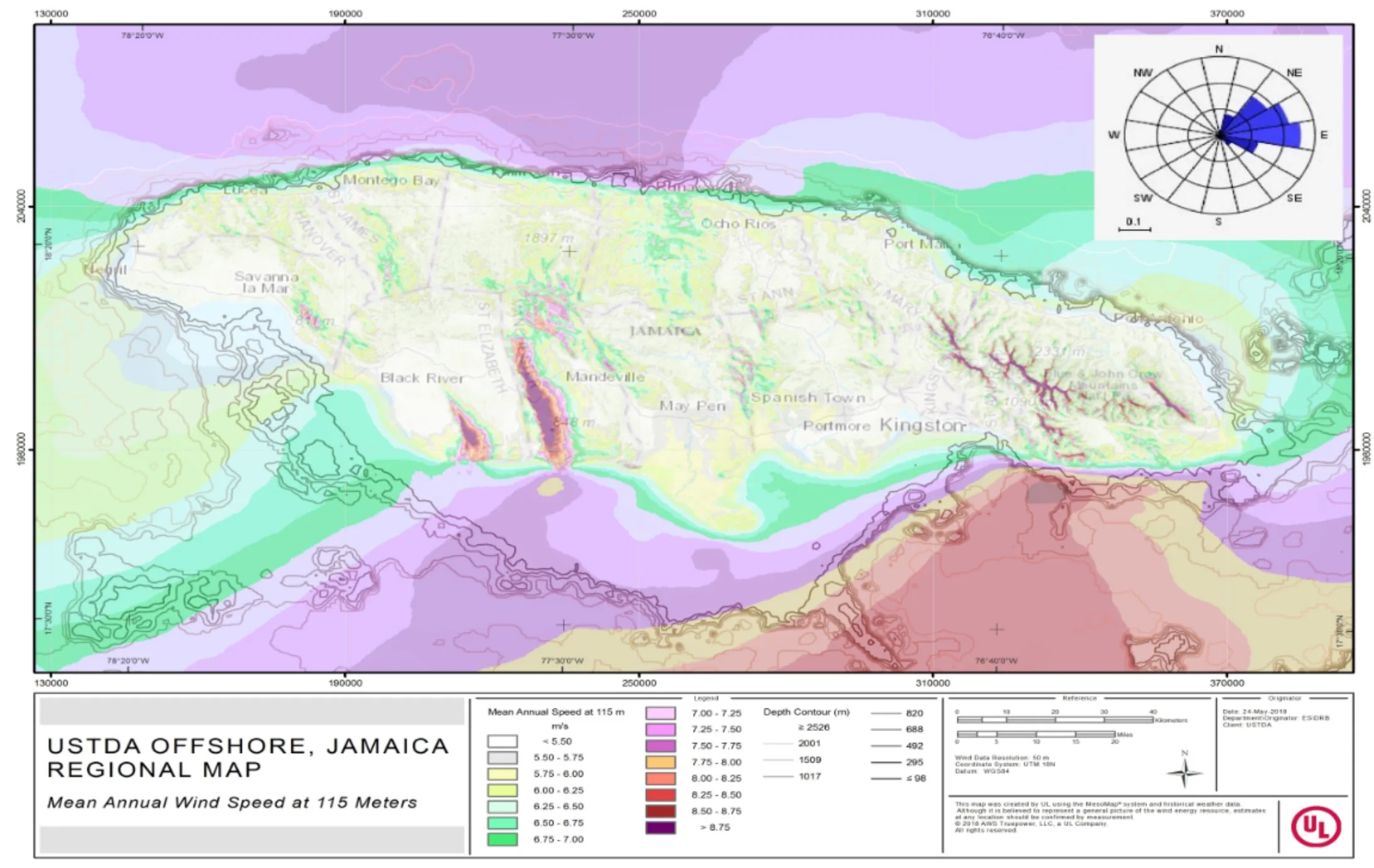Click the Kingston city label

tap(921, 425)
